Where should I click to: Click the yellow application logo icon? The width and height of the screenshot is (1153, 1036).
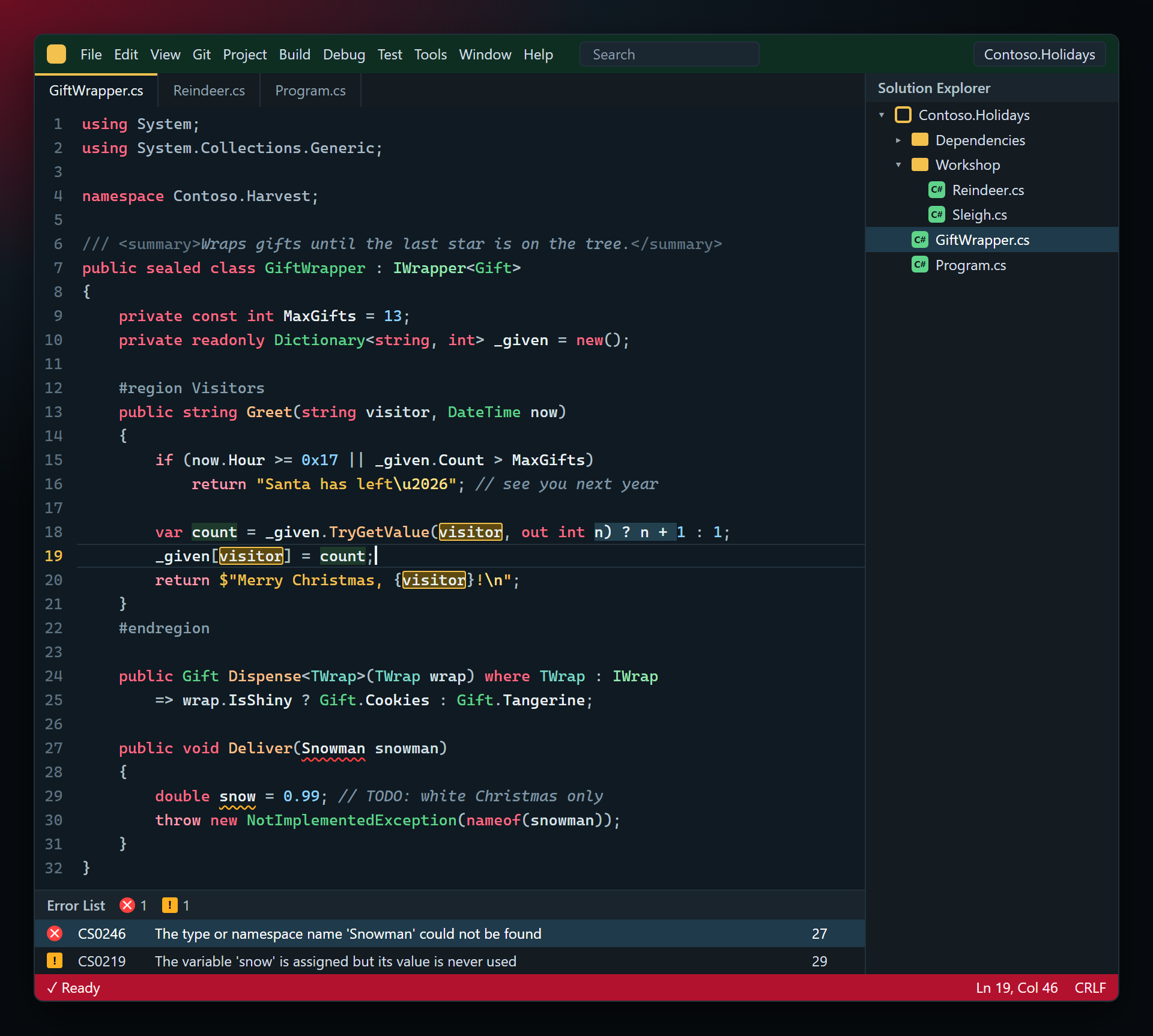pos(56,54)
